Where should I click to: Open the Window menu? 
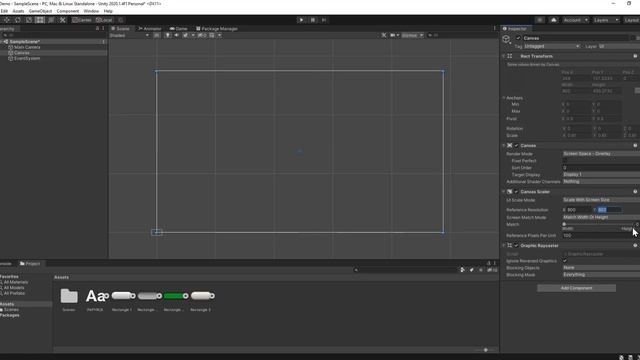pos(91,11)
